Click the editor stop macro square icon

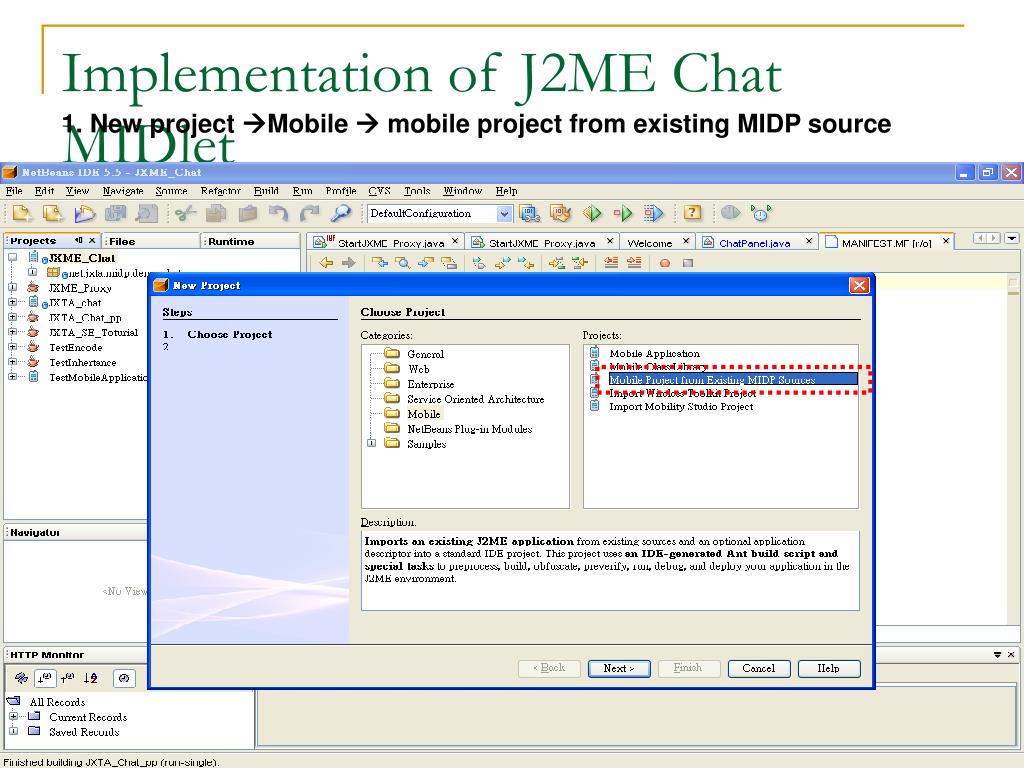click(x=688, y=263)
